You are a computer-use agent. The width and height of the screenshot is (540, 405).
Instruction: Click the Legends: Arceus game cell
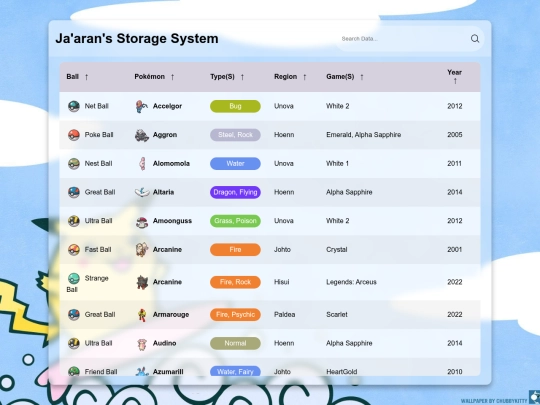tap(351, 282)
